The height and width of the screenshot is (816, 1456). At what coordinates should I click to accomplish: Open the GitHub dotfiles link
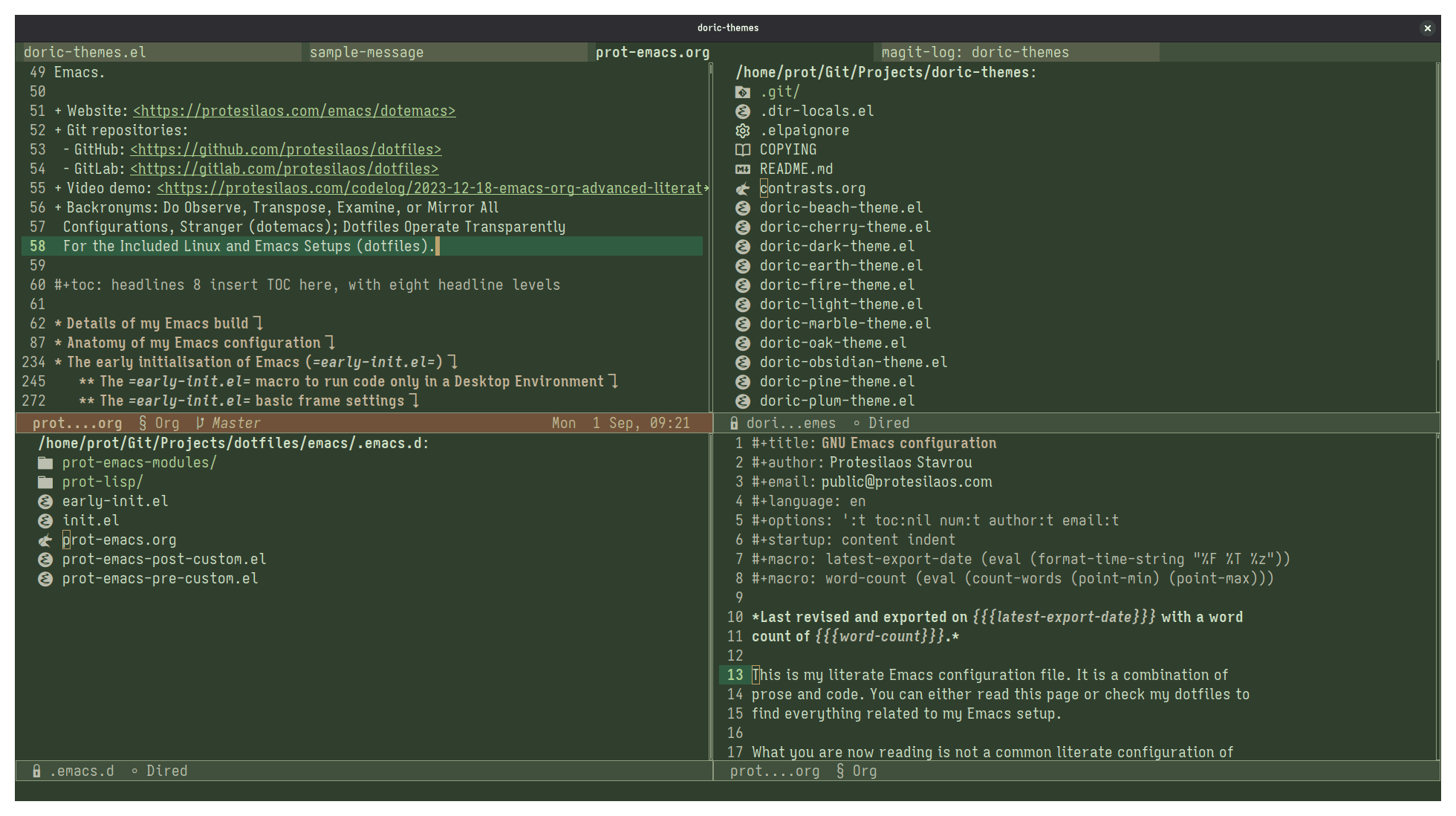[285, 149]
